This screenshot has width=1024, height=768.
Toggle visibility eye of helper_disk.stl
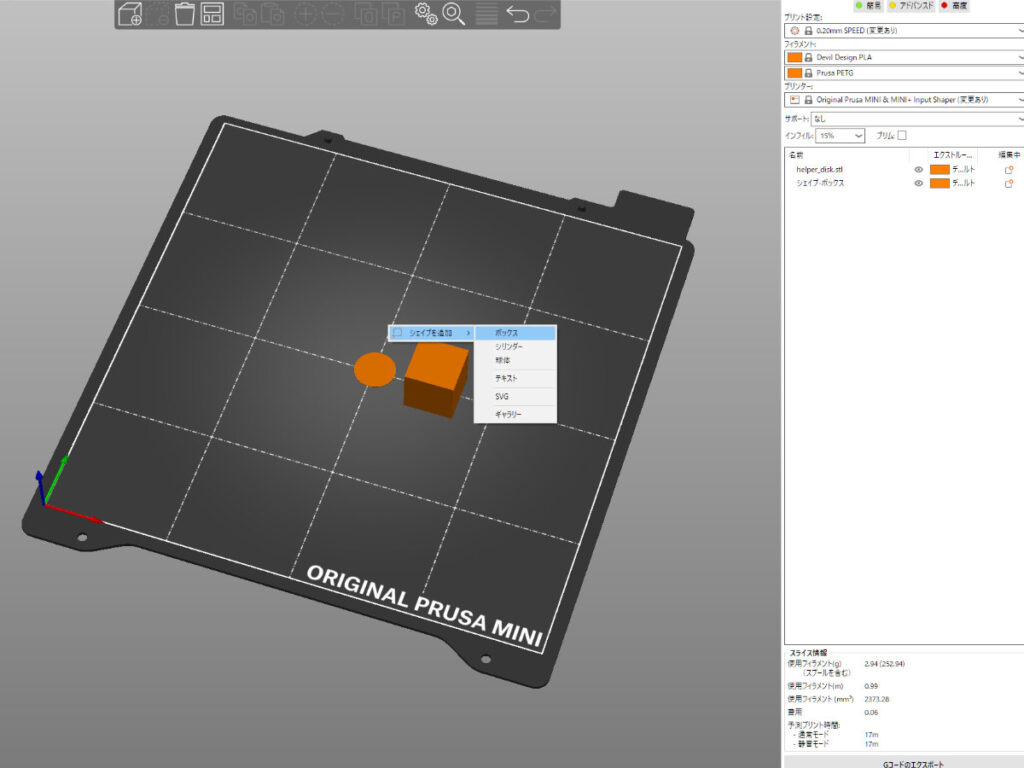coord(918,170)
